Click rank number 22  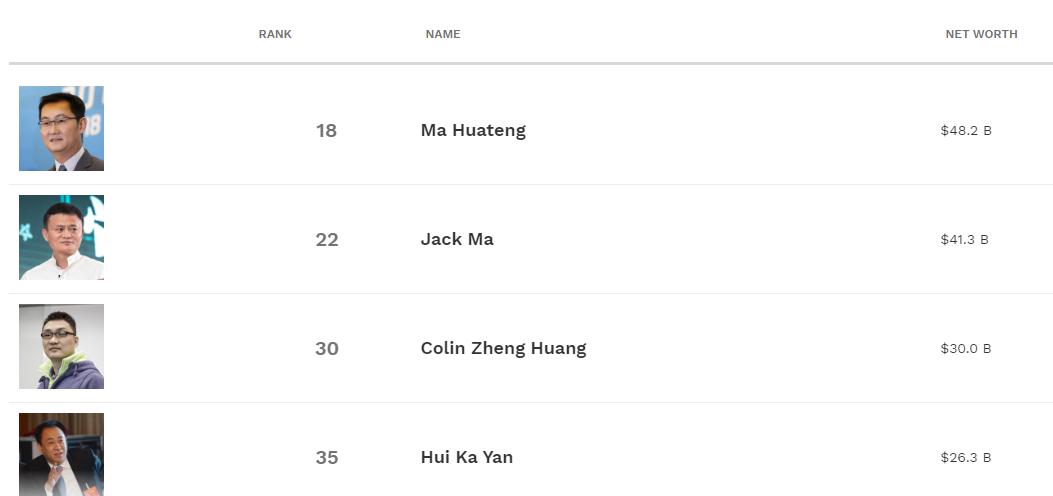pyautogui.click(x=326, y=239)
